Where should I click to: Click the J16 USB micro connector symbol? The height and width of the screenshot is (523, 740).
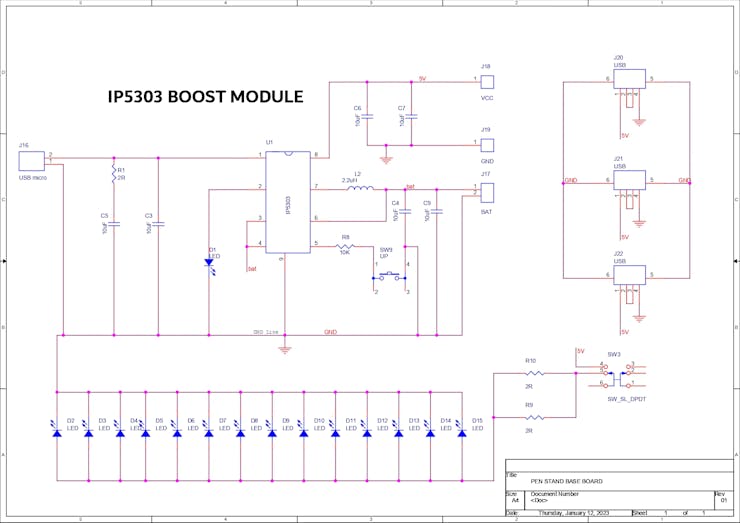pos(32,161)
